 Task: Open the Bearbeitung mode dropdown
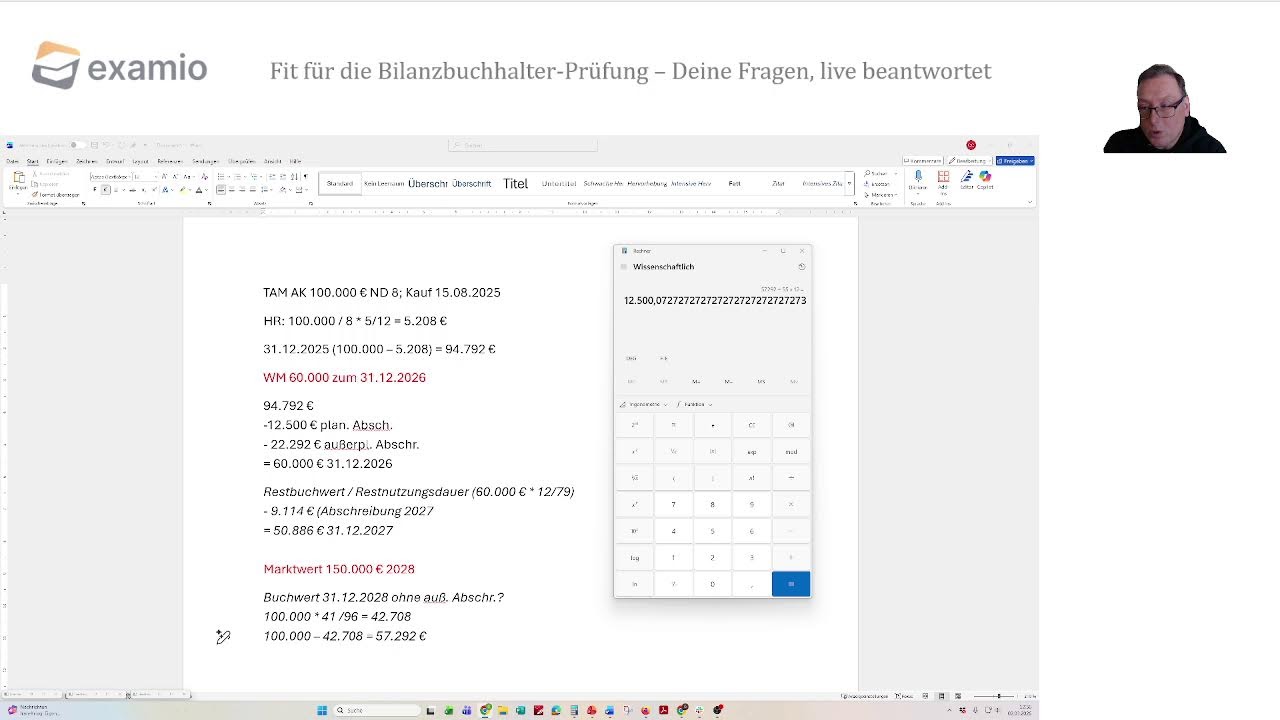970,161
